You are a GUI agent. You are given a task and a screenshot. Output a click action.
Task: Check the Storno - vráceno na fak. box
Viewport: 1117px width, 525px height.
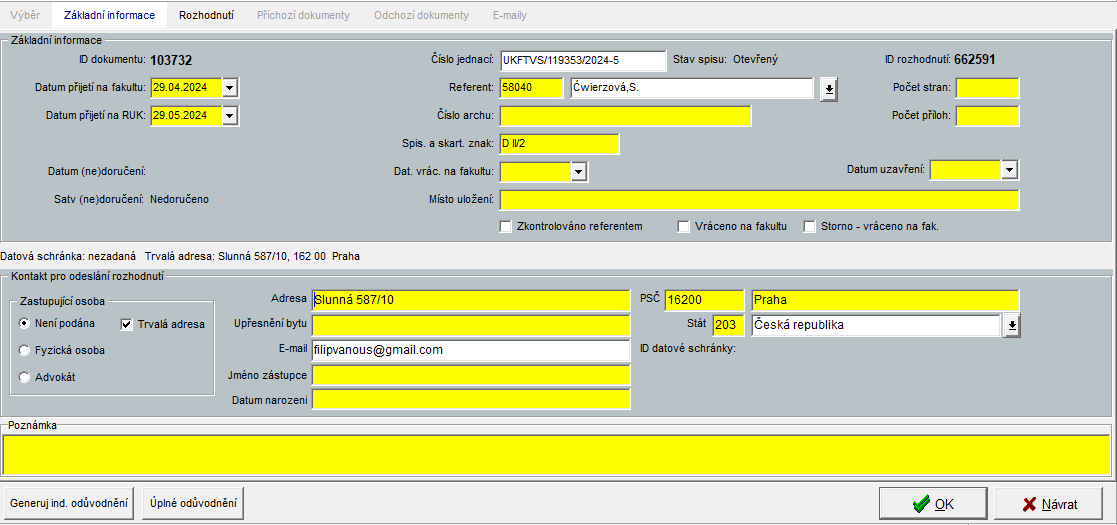pyautogui.click(x=810, y=227)
